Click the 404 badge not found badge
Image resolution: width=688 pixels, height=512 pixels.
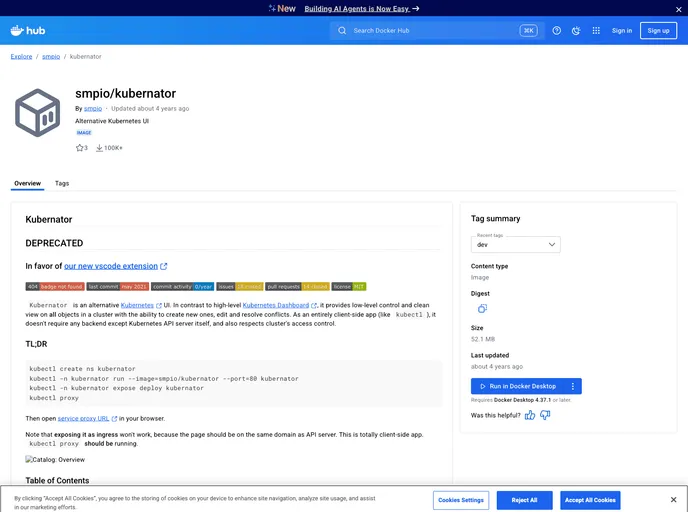pyautogui.click(x=55, y=286)
